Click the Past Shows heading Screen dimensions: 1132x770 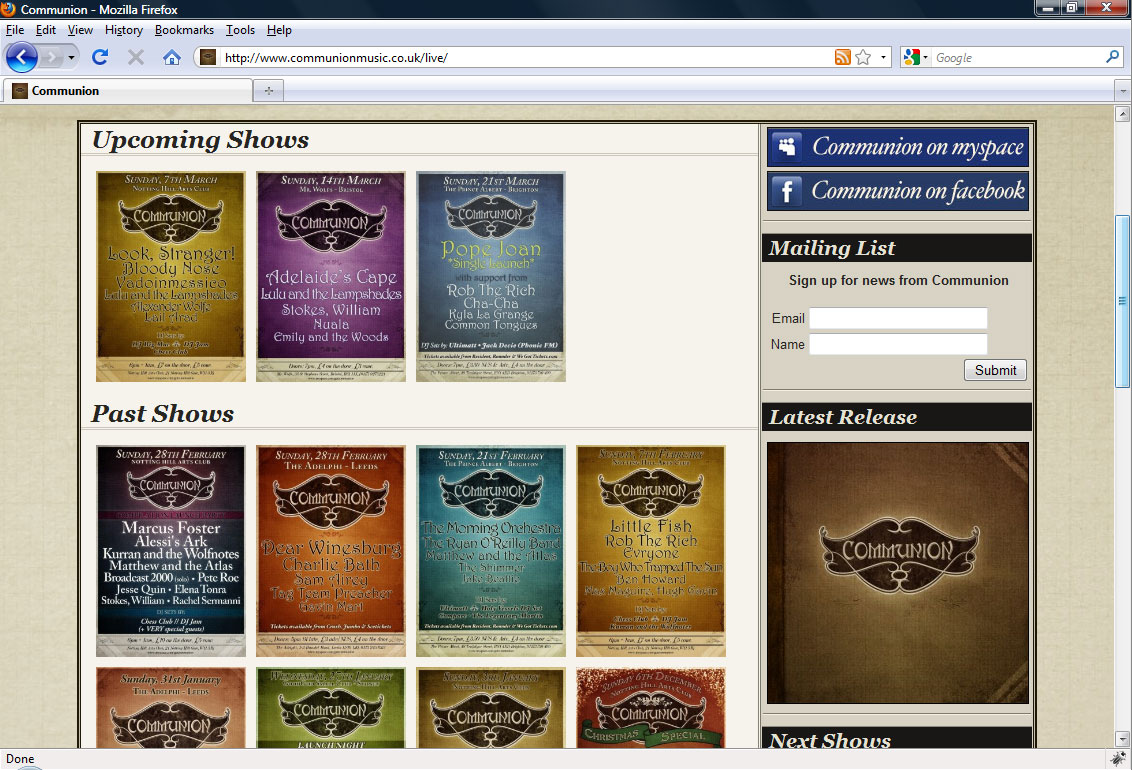162,414
